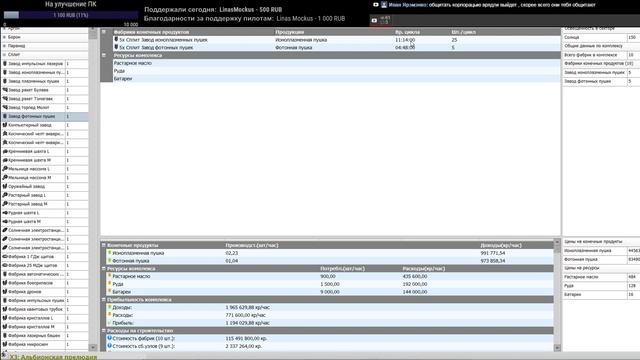
Task: Click the income value 991 771,54
Action: click(493, 253)
